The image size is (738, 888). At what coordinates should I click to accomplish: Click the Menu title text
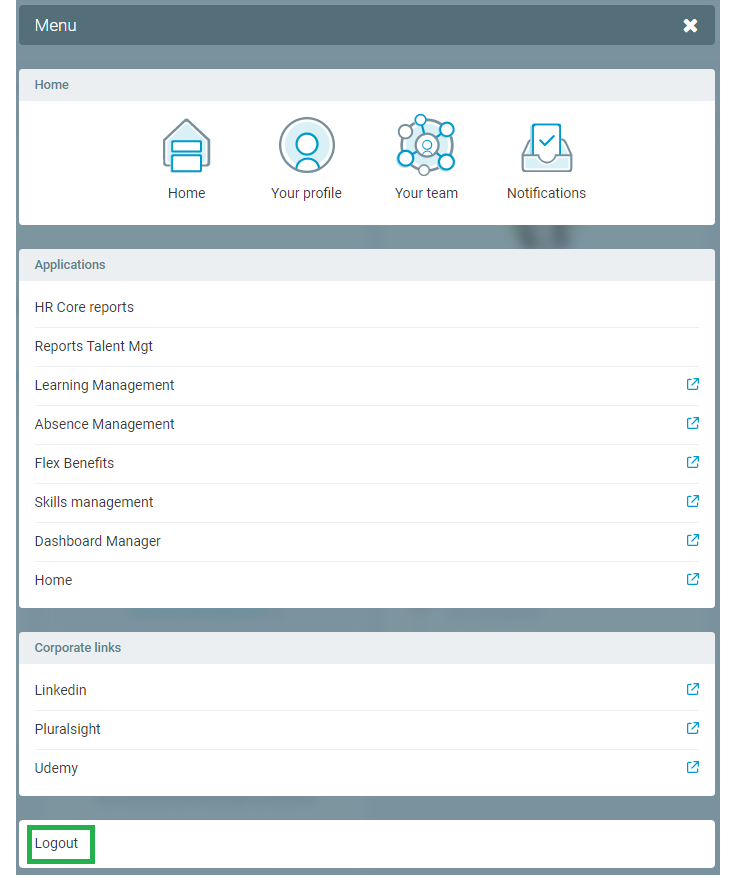(56, 25)
